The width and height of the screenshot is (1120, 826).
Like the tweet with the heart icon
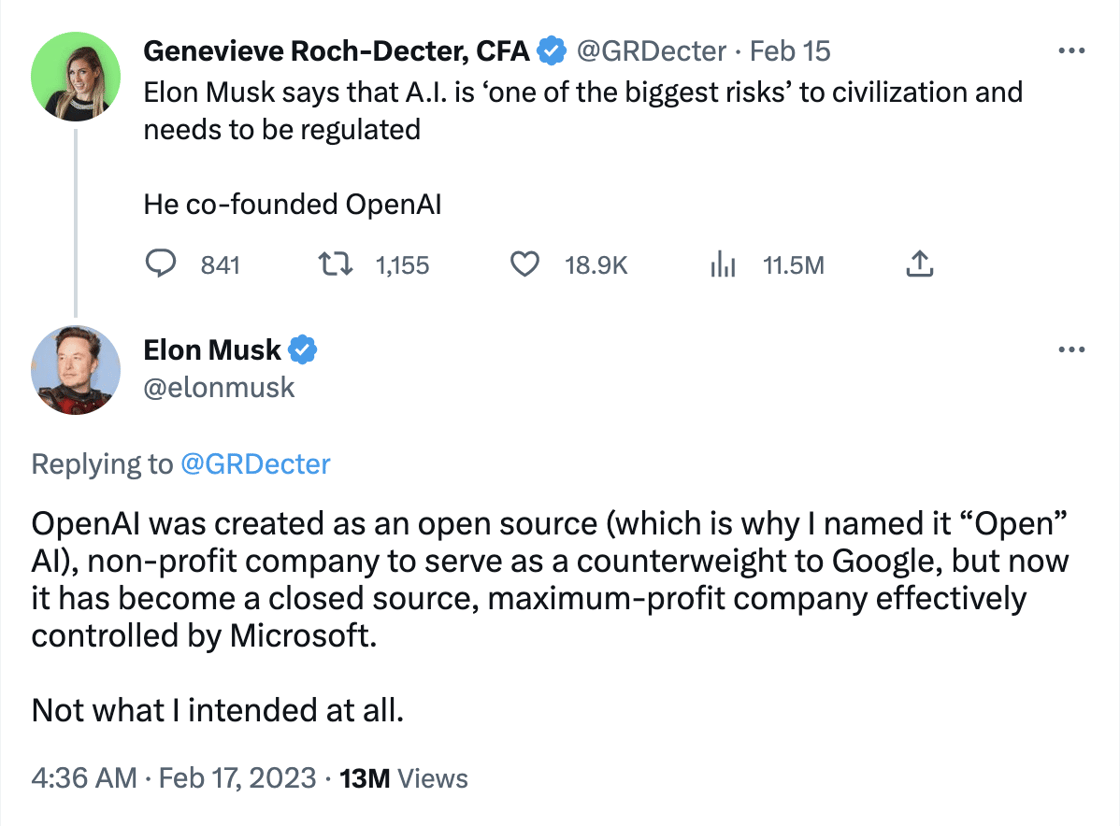pos(524,264)
